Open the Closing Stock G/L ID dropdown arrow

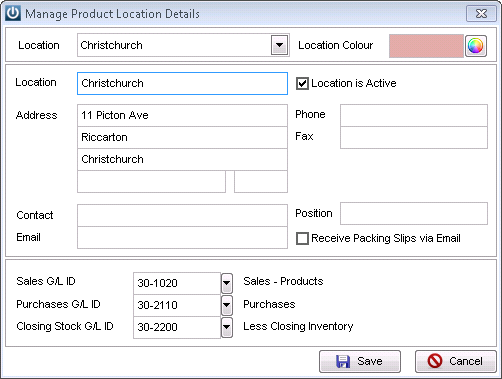click(x=227, y=327)
